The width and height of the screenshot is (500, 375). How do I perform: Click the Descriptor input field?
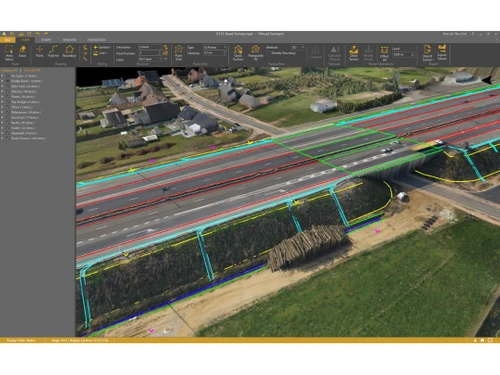click(150, 47)
